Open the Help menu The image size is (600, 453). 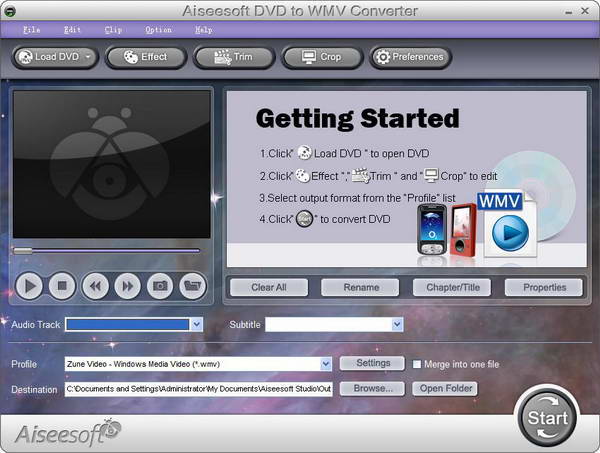tap(204, 30)
